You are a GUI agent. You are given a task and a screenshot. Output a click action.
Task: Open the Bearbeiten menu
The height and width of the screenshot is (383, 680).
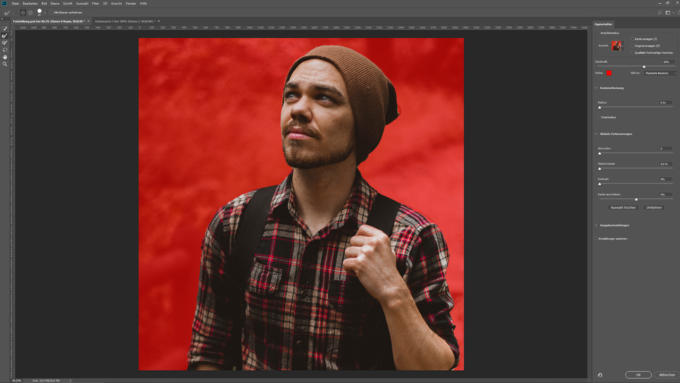(x=30, y=3)
